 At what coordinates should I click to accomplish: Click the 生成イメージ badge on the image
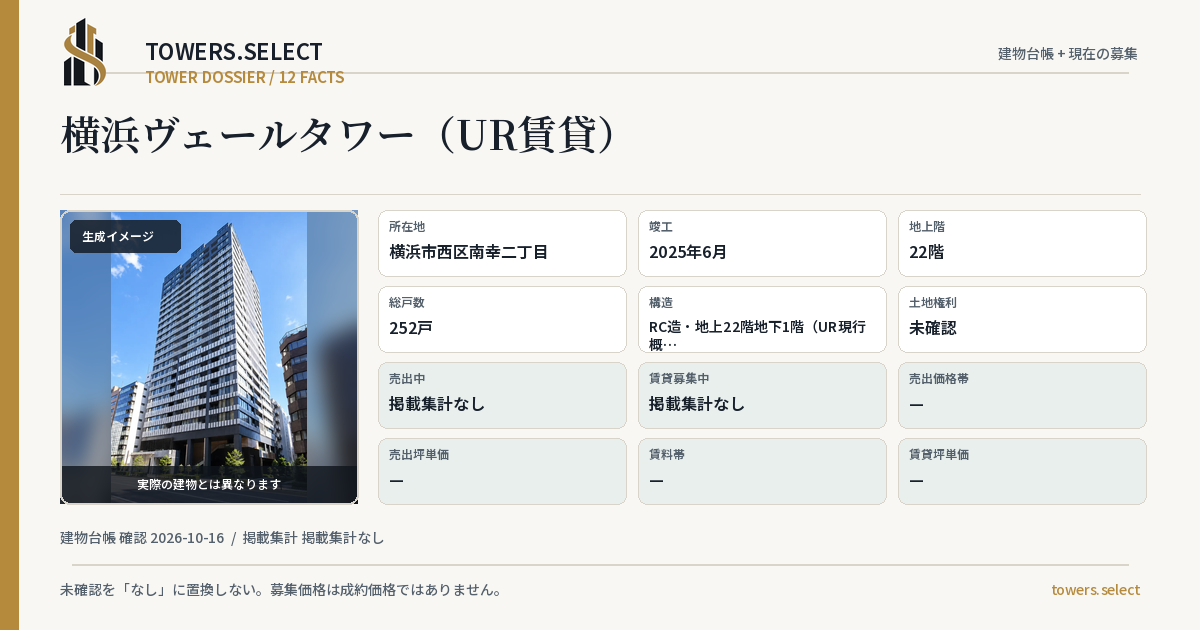pos(125,236)
